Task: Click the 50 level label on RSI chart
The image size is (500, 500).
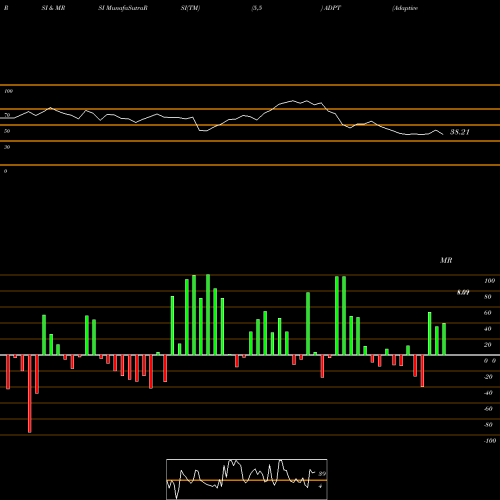Action: click(x=7, y=131)
